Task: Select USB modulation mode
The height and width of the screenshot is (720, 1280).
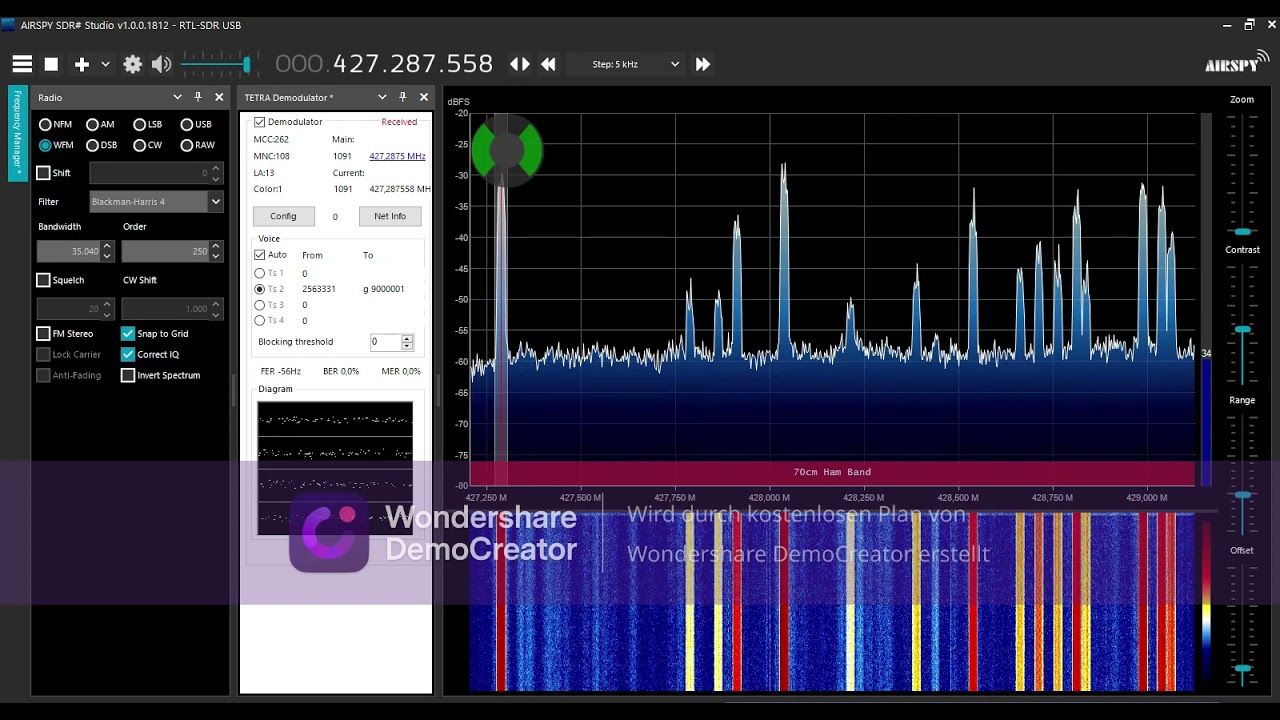Action: coord(195,125)
